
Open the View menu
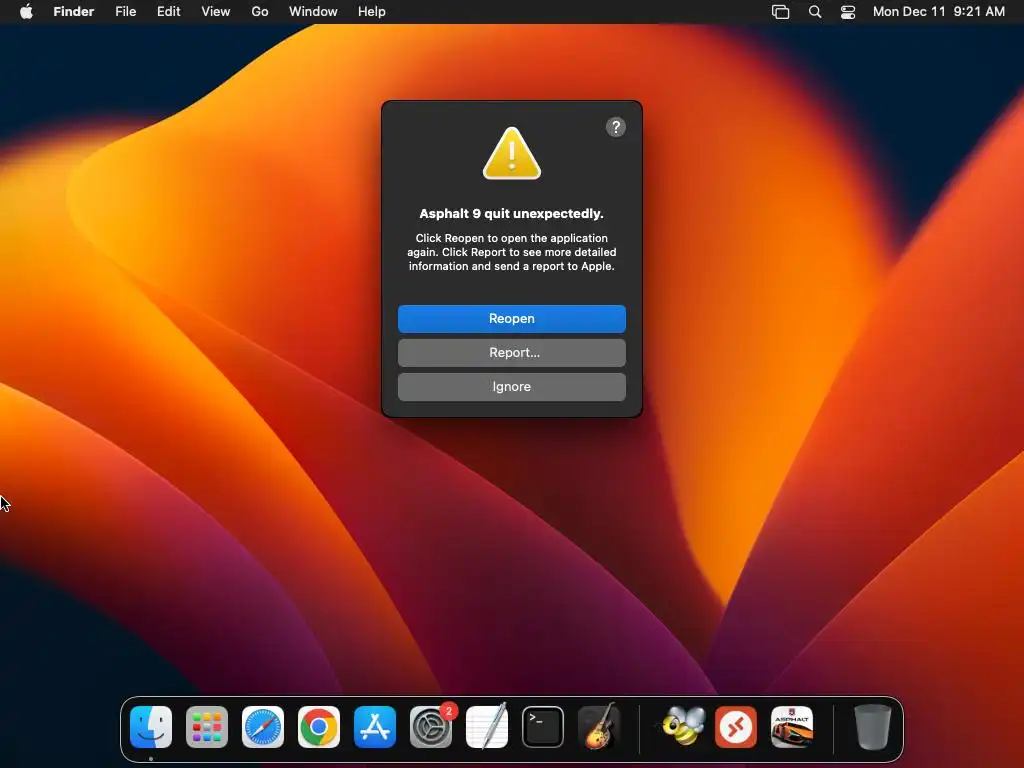(x=216, y=12)
